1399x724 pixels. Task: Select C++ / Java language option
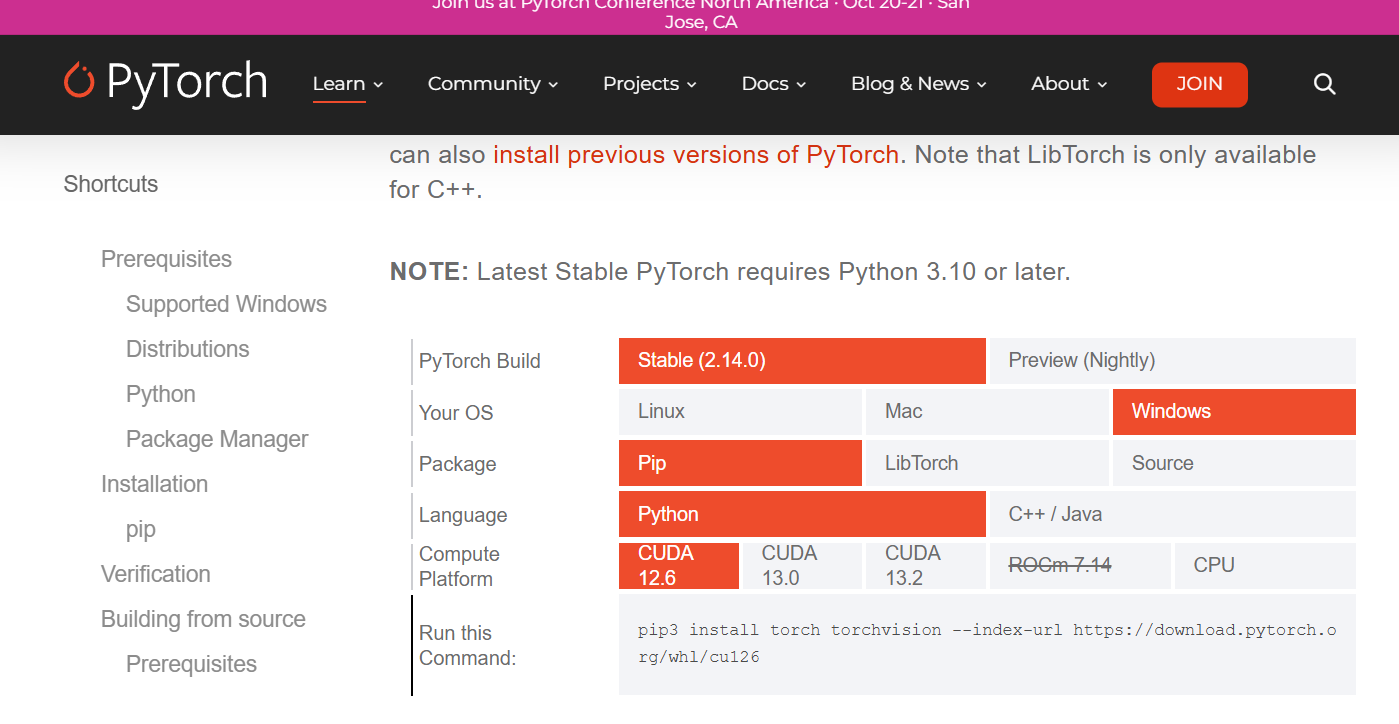pos(1172,514)
